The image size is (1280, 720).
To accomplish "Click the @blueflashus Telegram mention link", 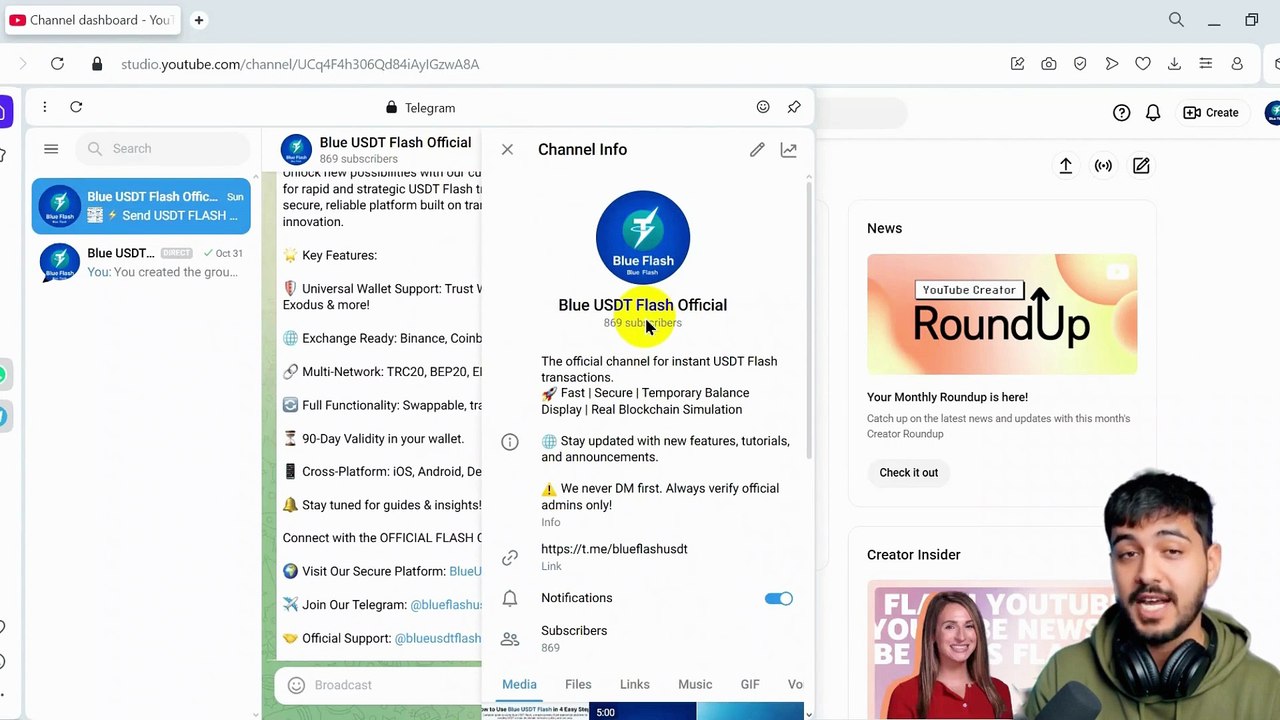I will click(x=446, y=605).
